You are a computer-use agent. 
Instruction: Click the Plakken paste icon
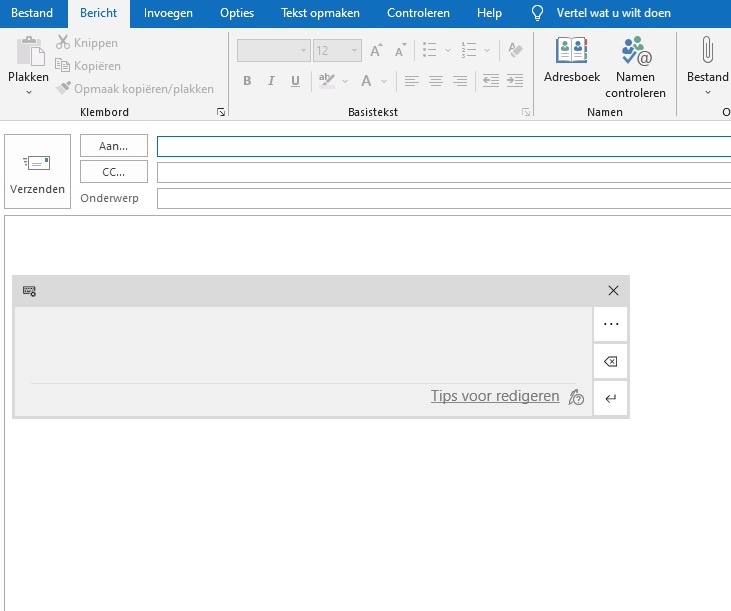28,55
